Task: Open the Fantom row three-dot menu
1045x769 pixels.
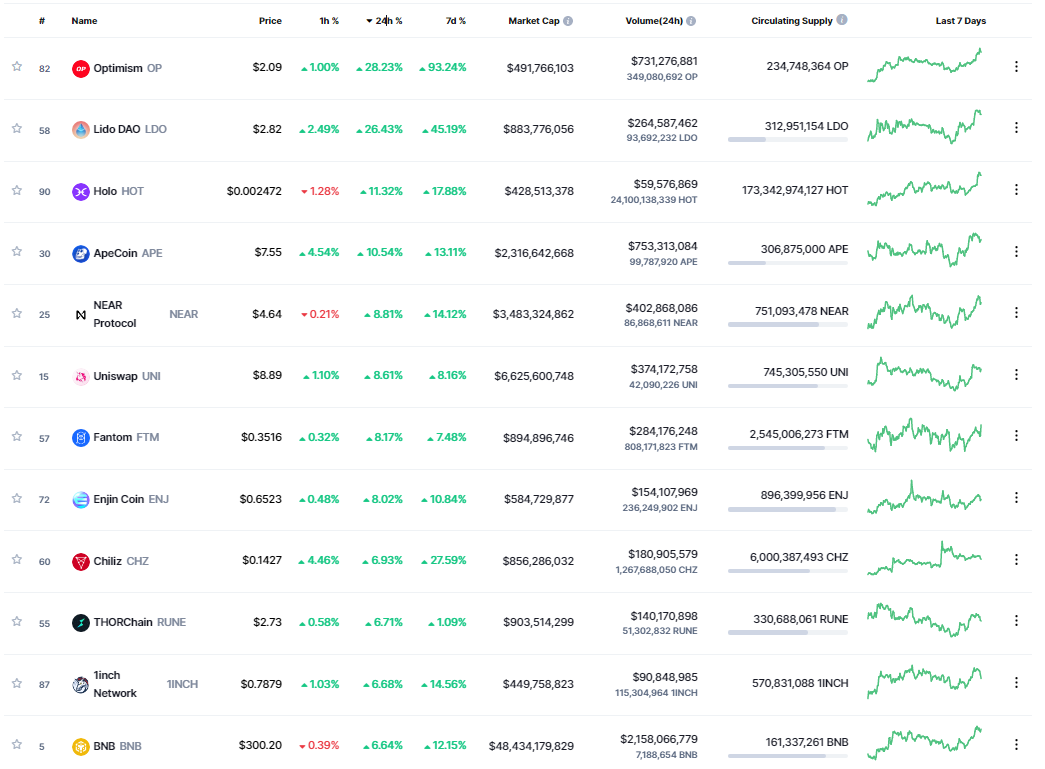Action: click(x=1016, y=436)
